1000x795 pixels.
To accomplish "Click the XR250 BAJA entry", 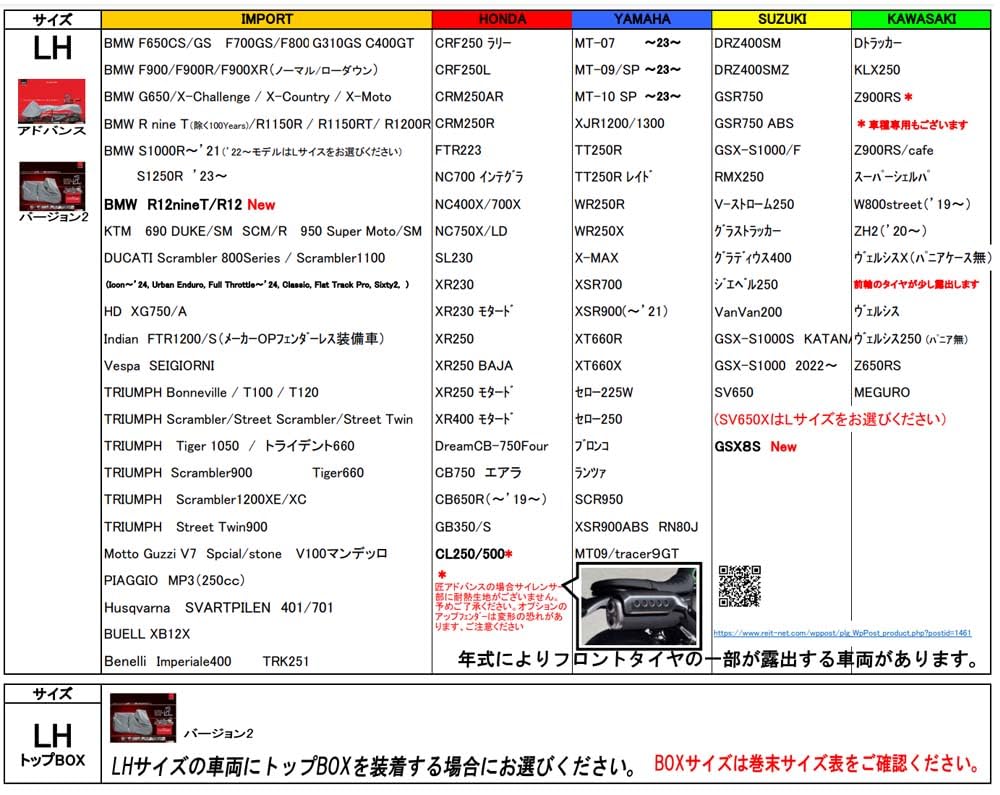I will tap(473, 365).
